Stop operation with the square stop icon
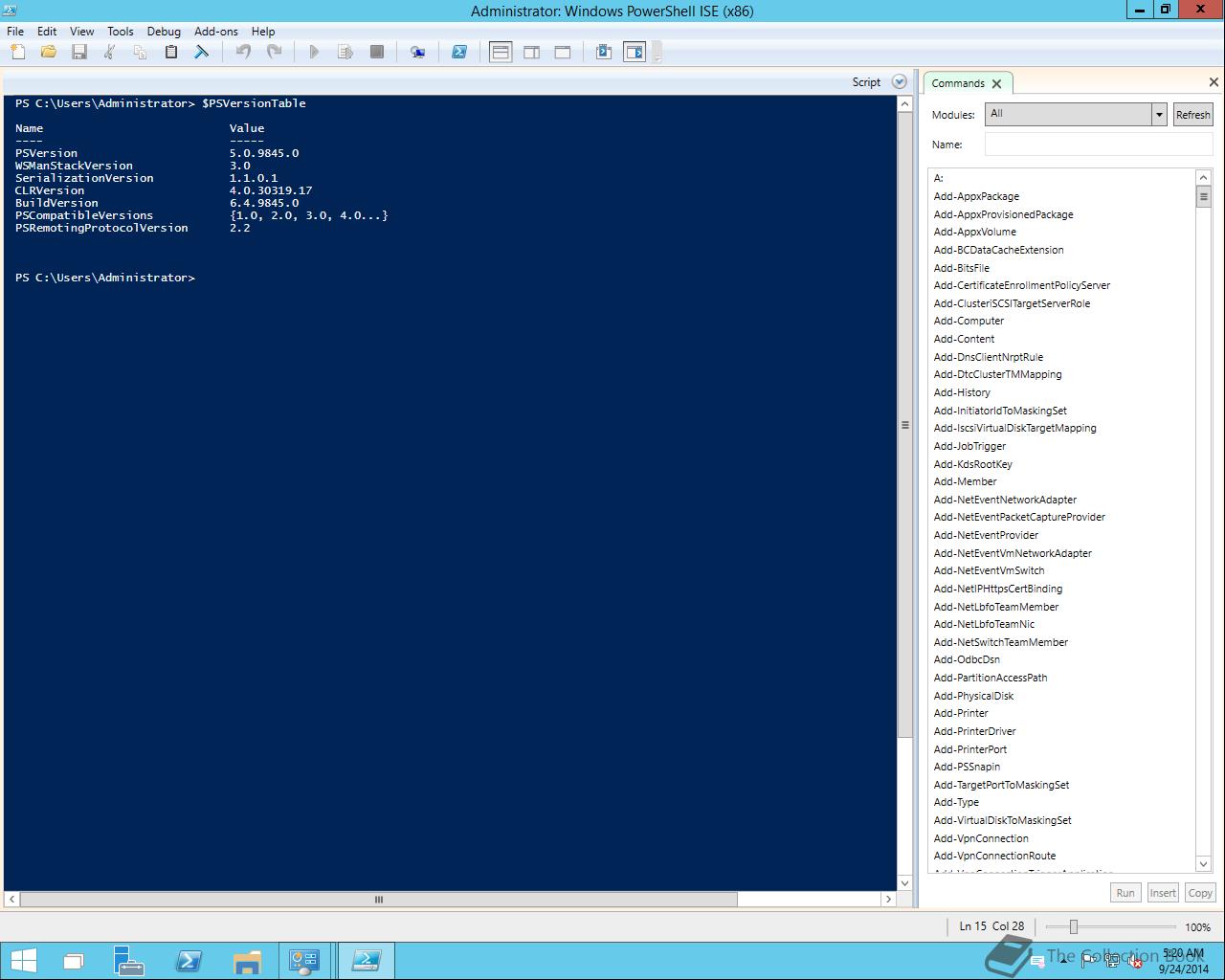The height and width of the screenshot is (980, 1225). pos(377,52)
